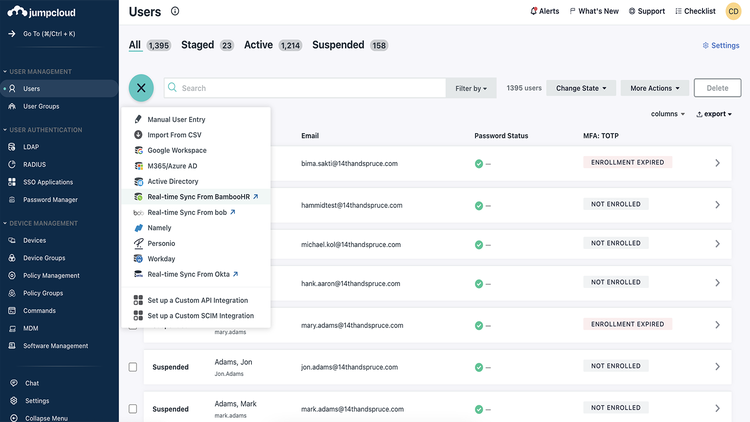Viewport: 750px width, 422px height.
Task: Click the user Search field
Action: 305,88
